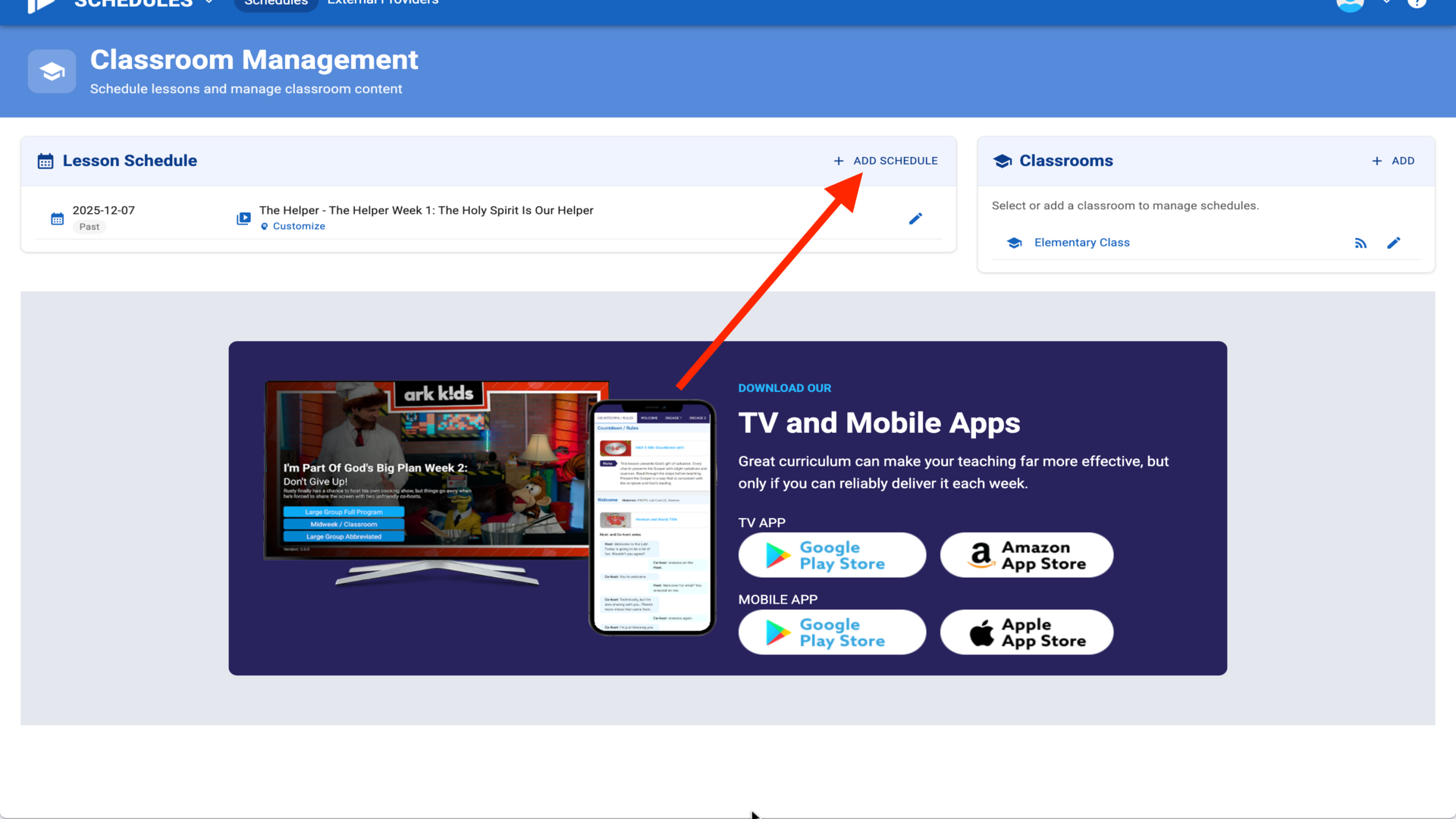Open Apple App Store badge

coord(1026,632)
